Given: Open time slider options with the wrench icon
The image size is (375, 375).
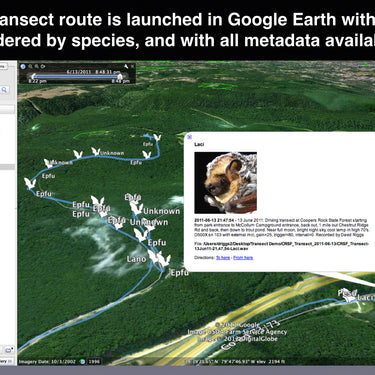Looking at the screenshot, I should point(126,66).
